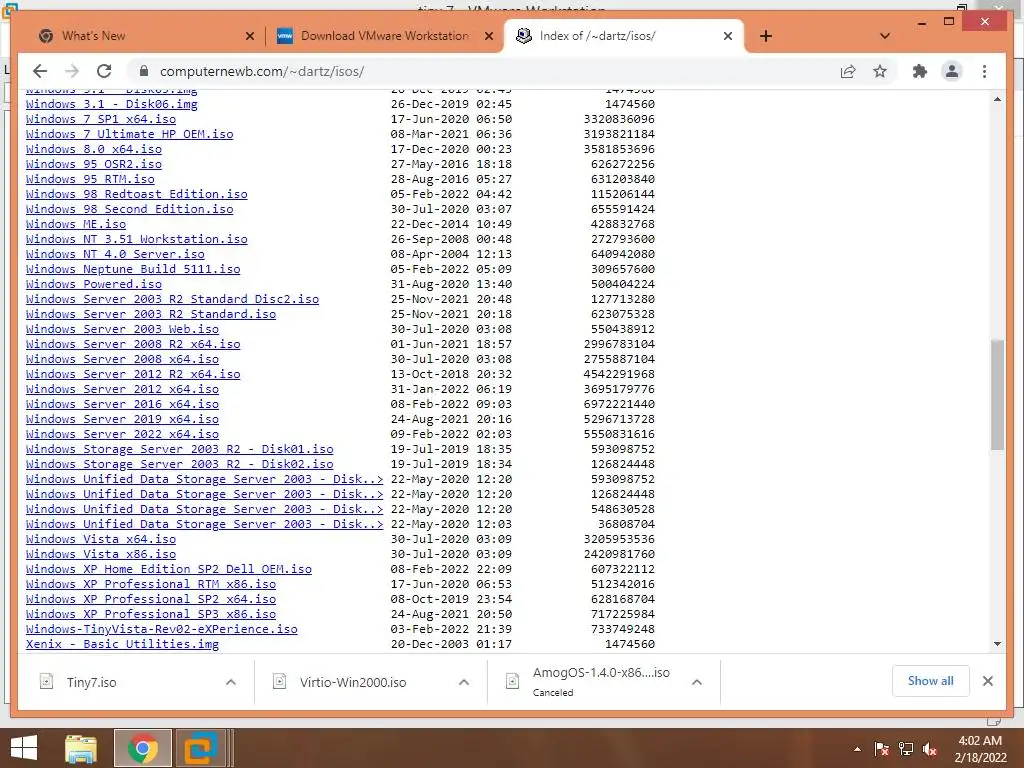The height and width of the screenshot is (768, 1024).
Task: Close the Download VMware Workstation tab
Action: [488, 36]
